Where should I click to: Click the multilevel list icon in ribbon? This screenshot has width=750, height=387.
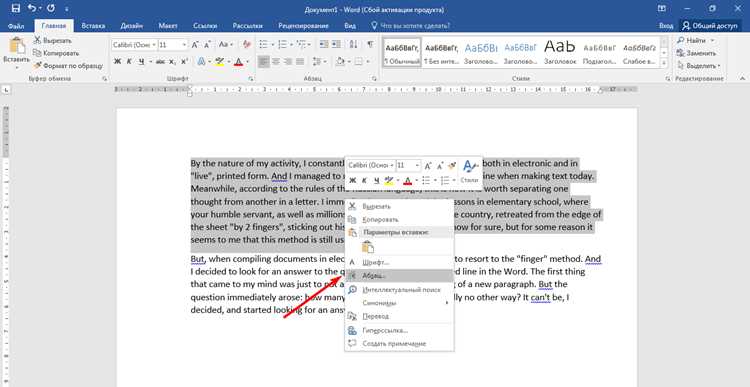point(300,44)
